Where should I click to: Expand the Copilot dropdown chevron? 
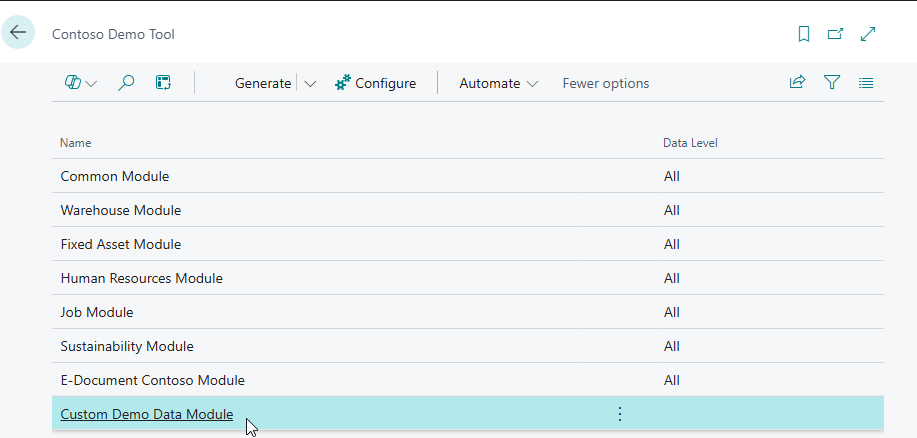coord(91,84)
